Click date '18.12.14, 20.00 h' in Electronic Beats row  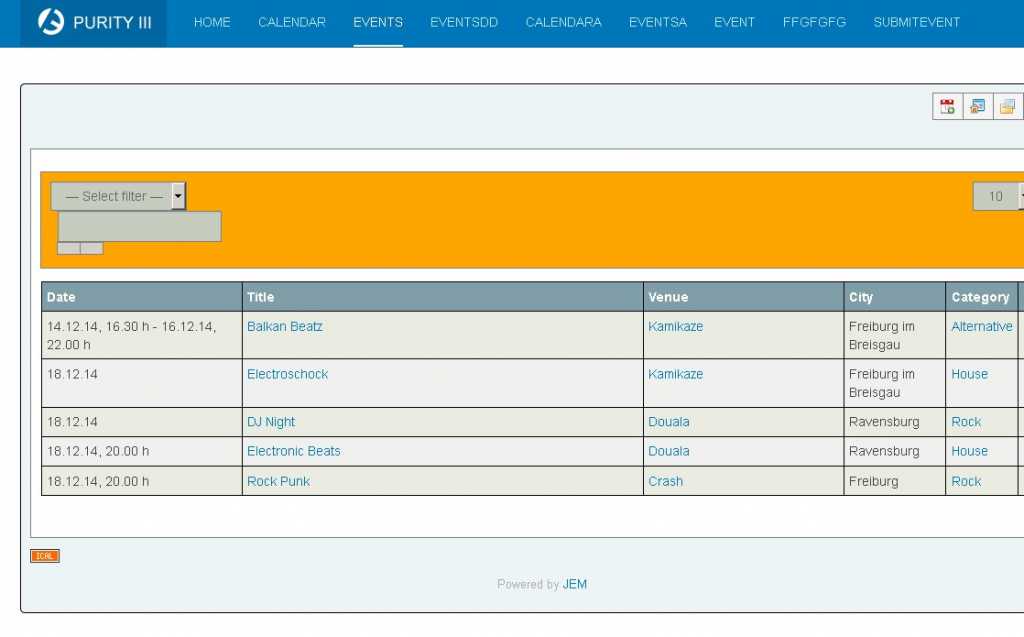98,451
